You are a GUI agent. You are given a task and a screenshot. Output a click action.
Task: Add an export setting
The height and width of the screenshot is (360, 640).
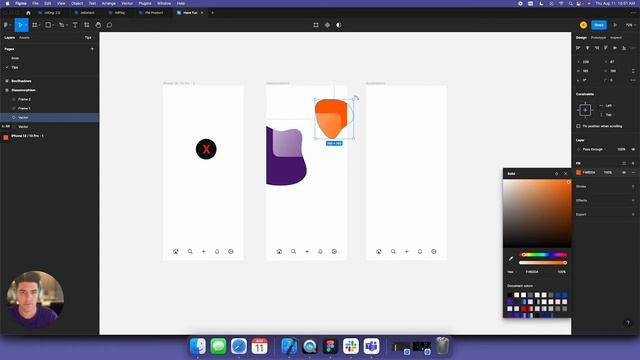point(633,214)
